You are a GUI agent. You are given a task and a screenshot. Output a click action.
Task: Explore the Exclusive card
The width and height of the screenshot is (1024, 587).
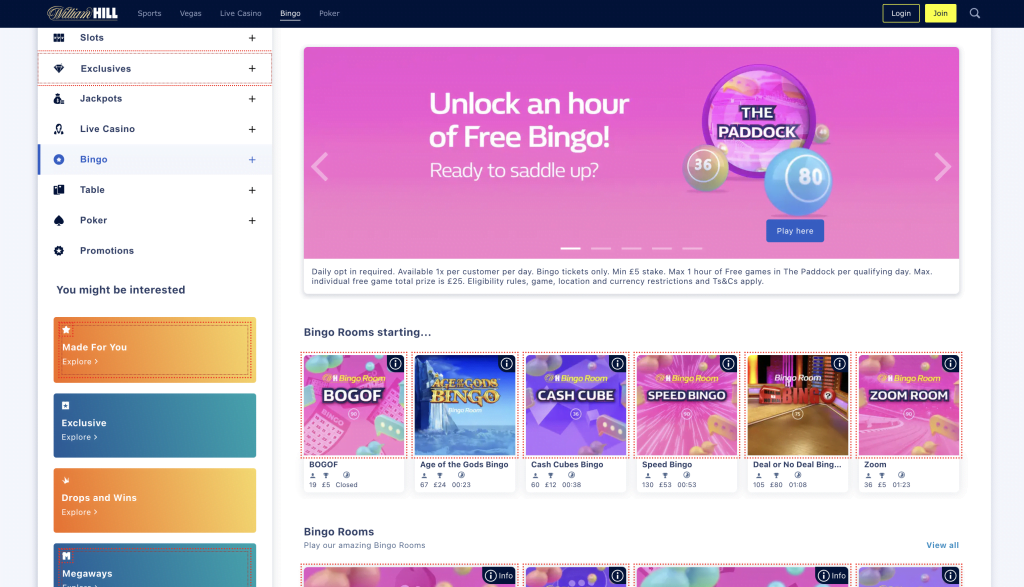coord(155,425)
